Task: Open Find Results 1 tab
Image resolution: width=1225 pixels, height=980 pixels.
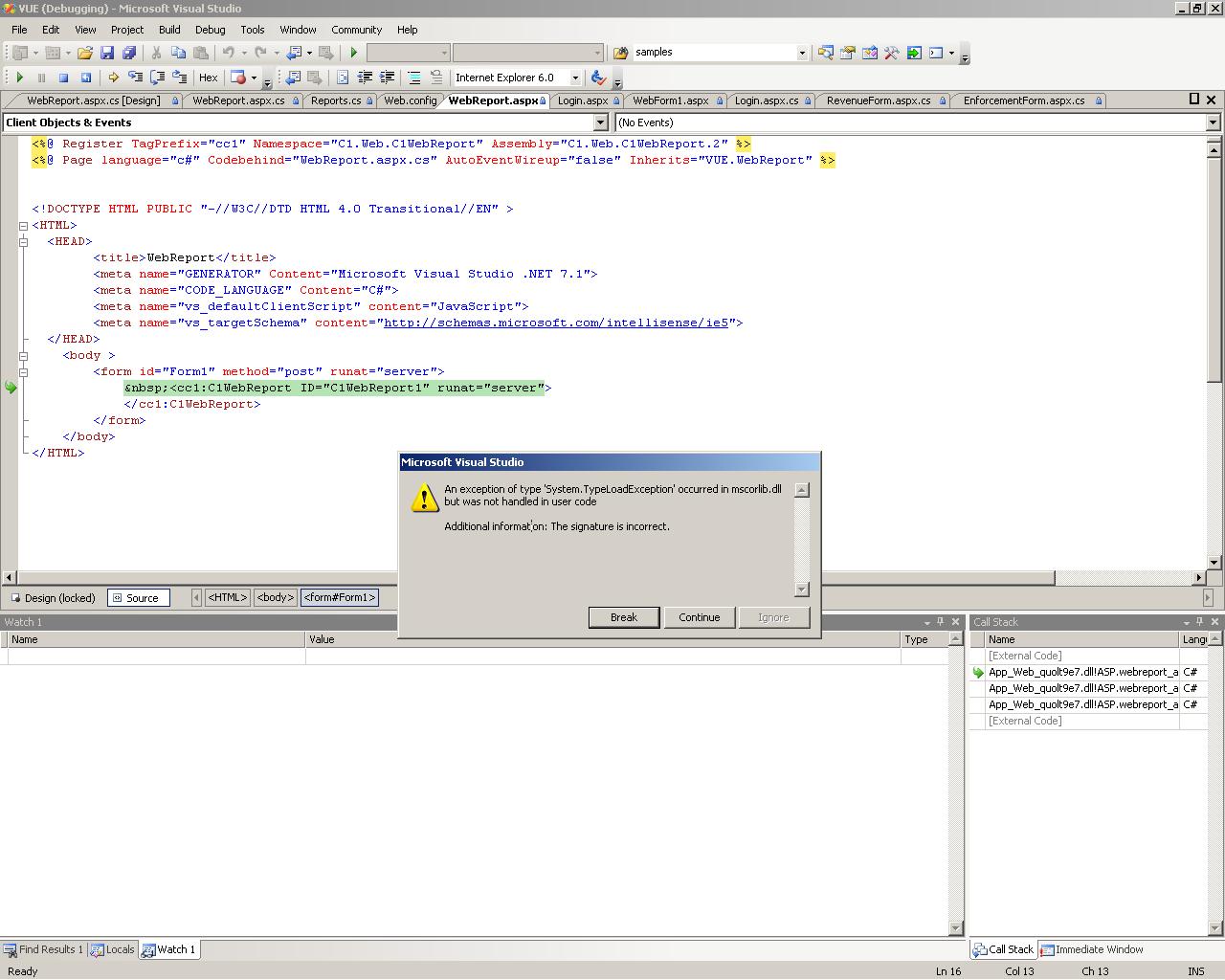Action: [x=43, y=949]
